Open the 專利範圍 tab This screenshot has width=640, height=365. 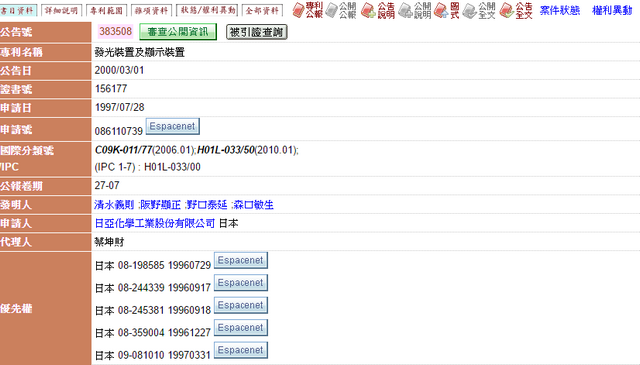(x=107, y=11)
